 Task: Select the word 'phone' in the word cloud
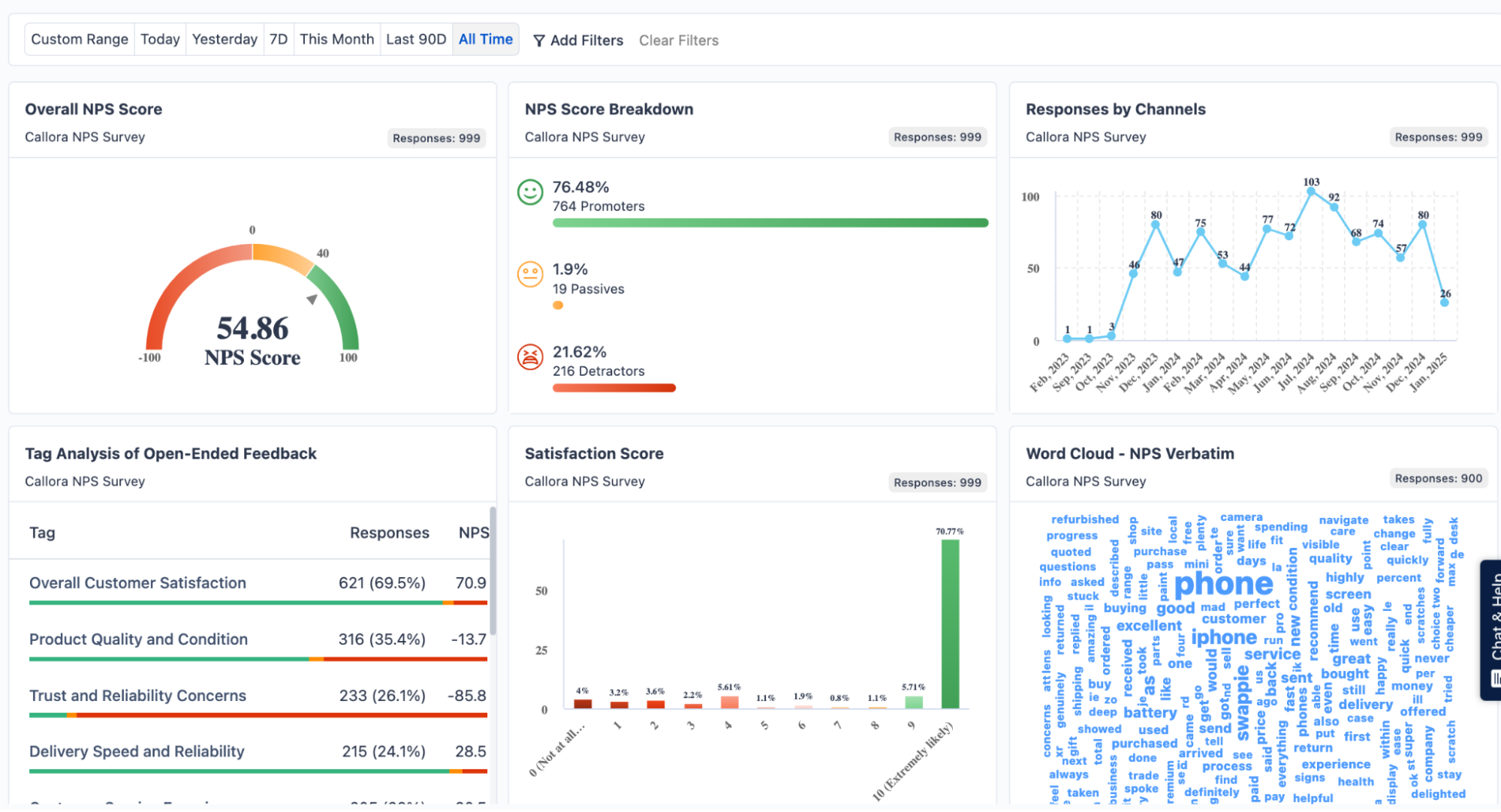point(1223,584)
